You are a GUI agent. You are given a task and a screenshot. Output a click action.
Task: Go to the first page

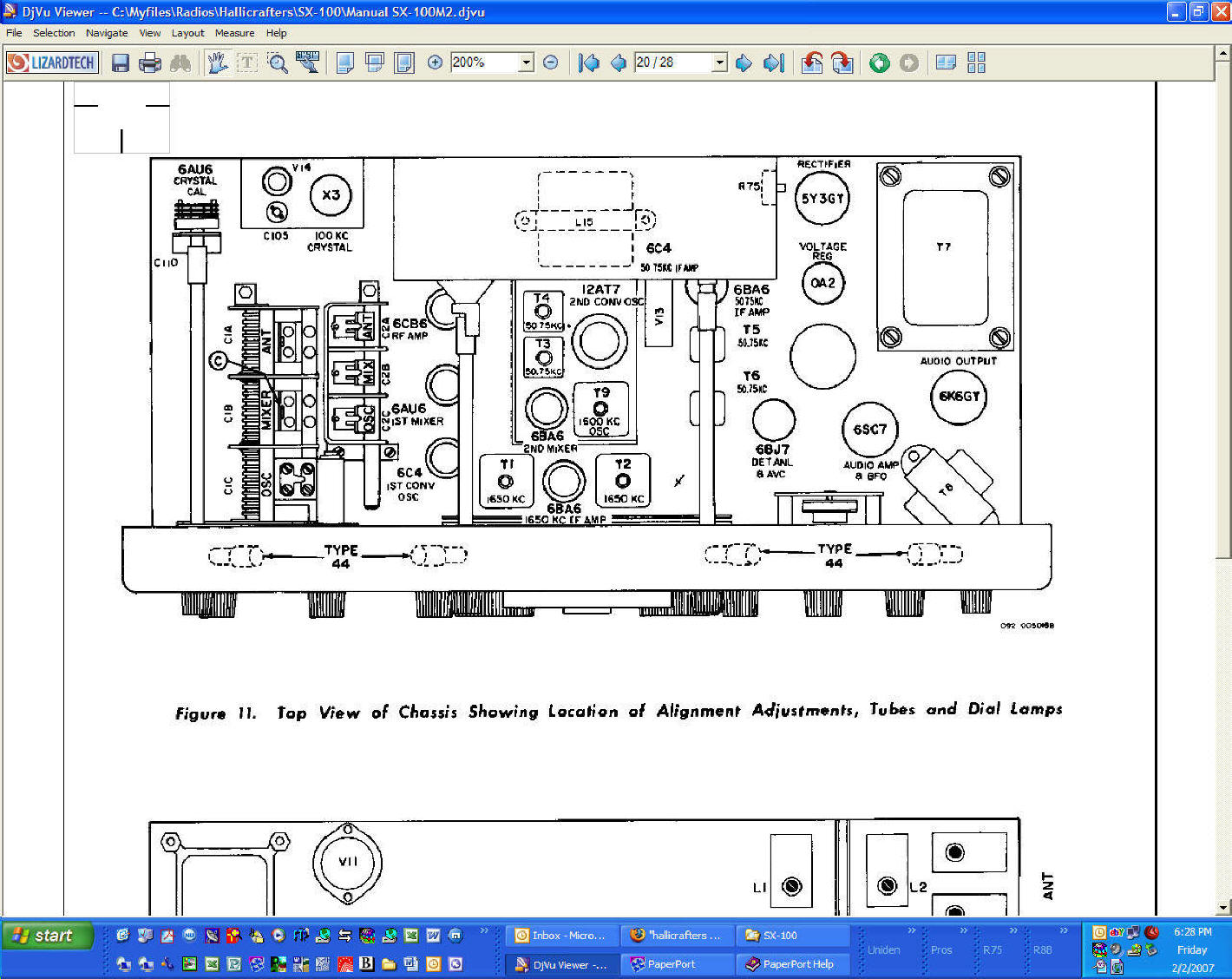point(589,62)
